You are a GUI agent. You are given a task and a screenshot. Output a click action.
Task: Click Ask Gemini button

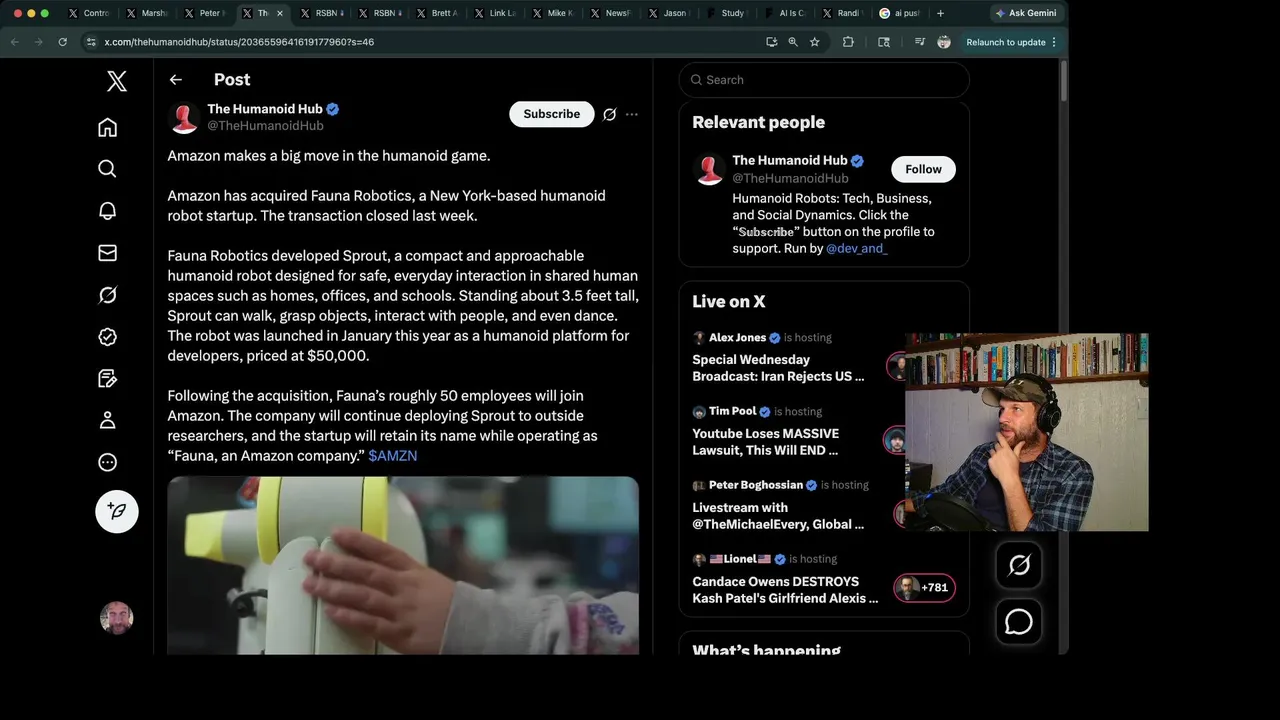pos(1026,13)
